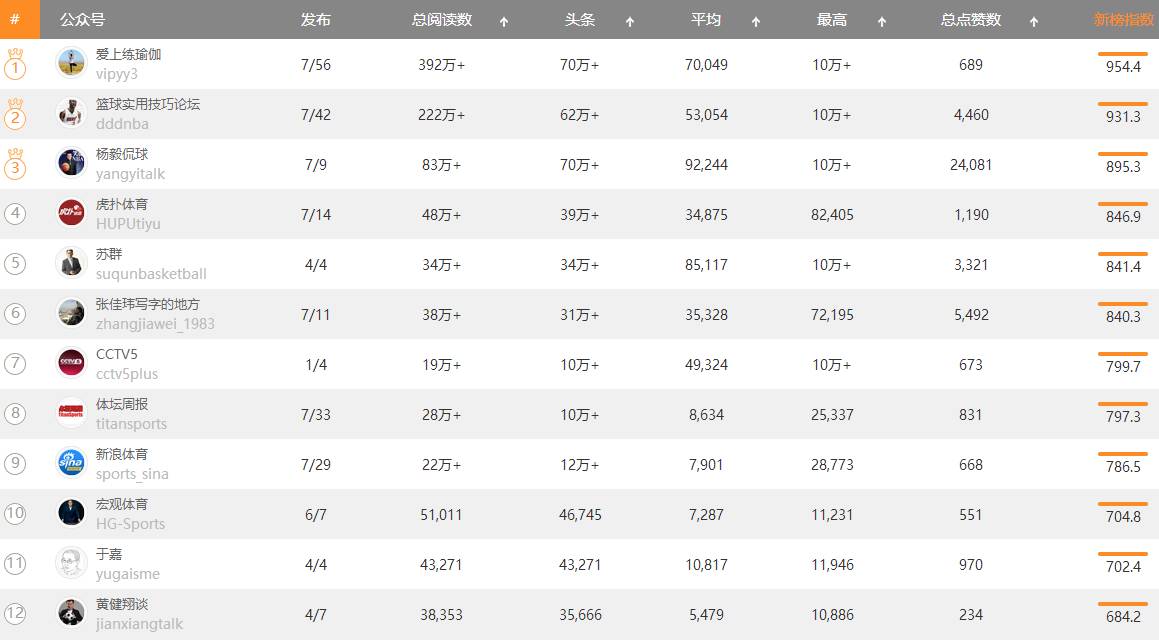This screenshot has height=642, width=1159.
Task: Sort by 最高 arrow
Action: coord(882,21)
